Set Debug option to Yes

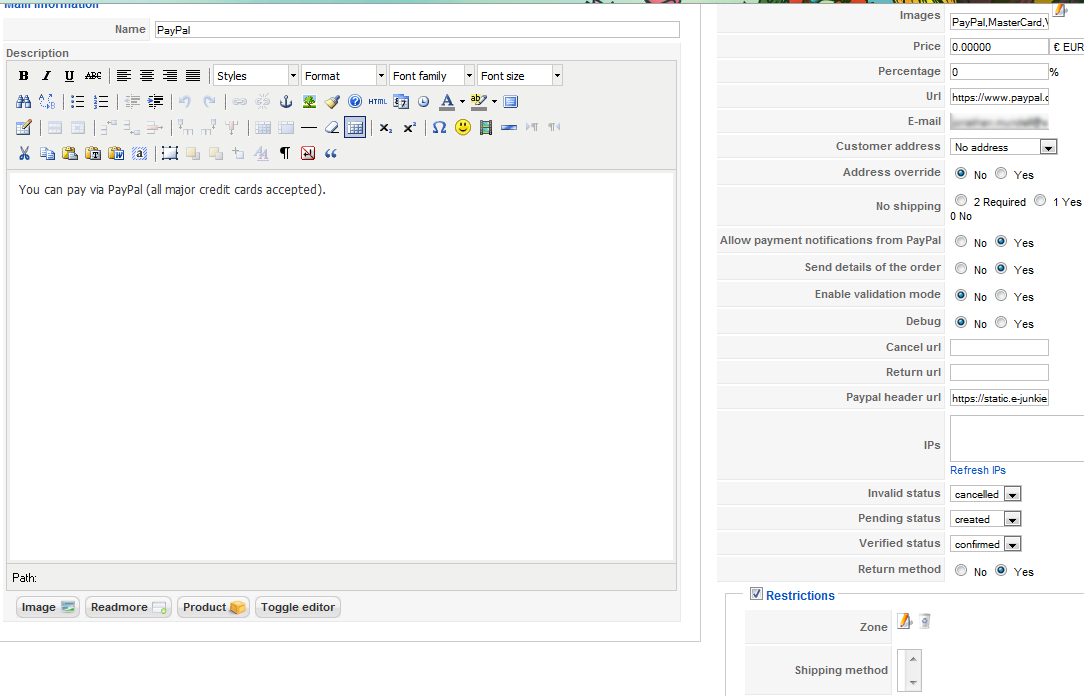pyautogui.click(x=1001, y=322)
